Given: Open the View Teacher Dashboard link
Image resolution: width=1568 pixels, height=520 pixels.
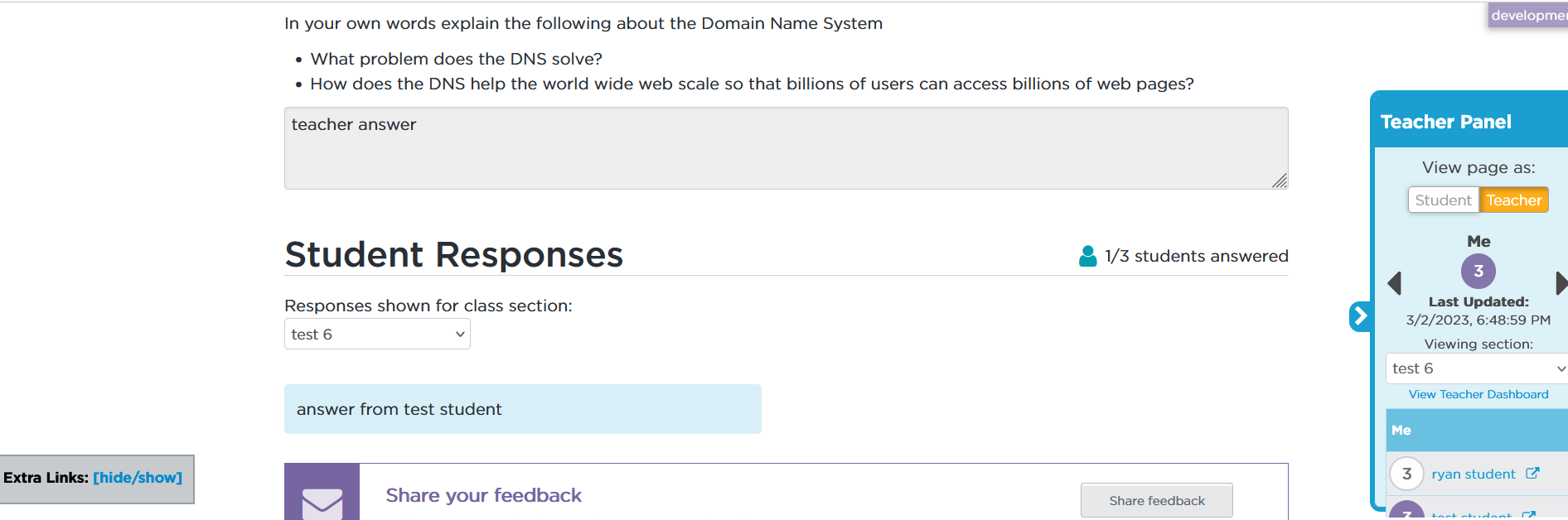Looking at the screenshot, I should [1478, 394].
